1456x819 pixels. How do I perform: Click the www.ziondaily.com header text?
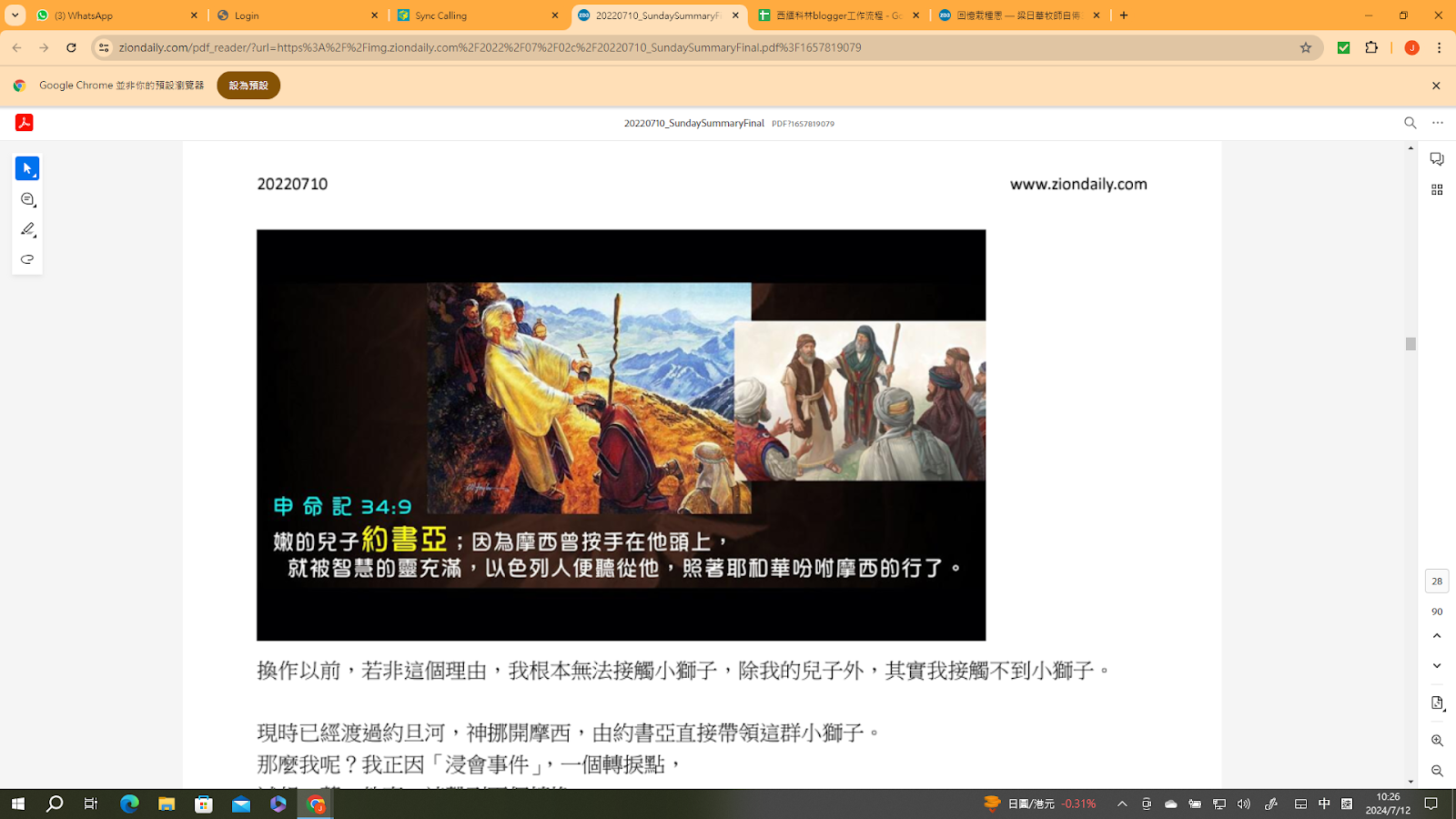coord(1078,184)
